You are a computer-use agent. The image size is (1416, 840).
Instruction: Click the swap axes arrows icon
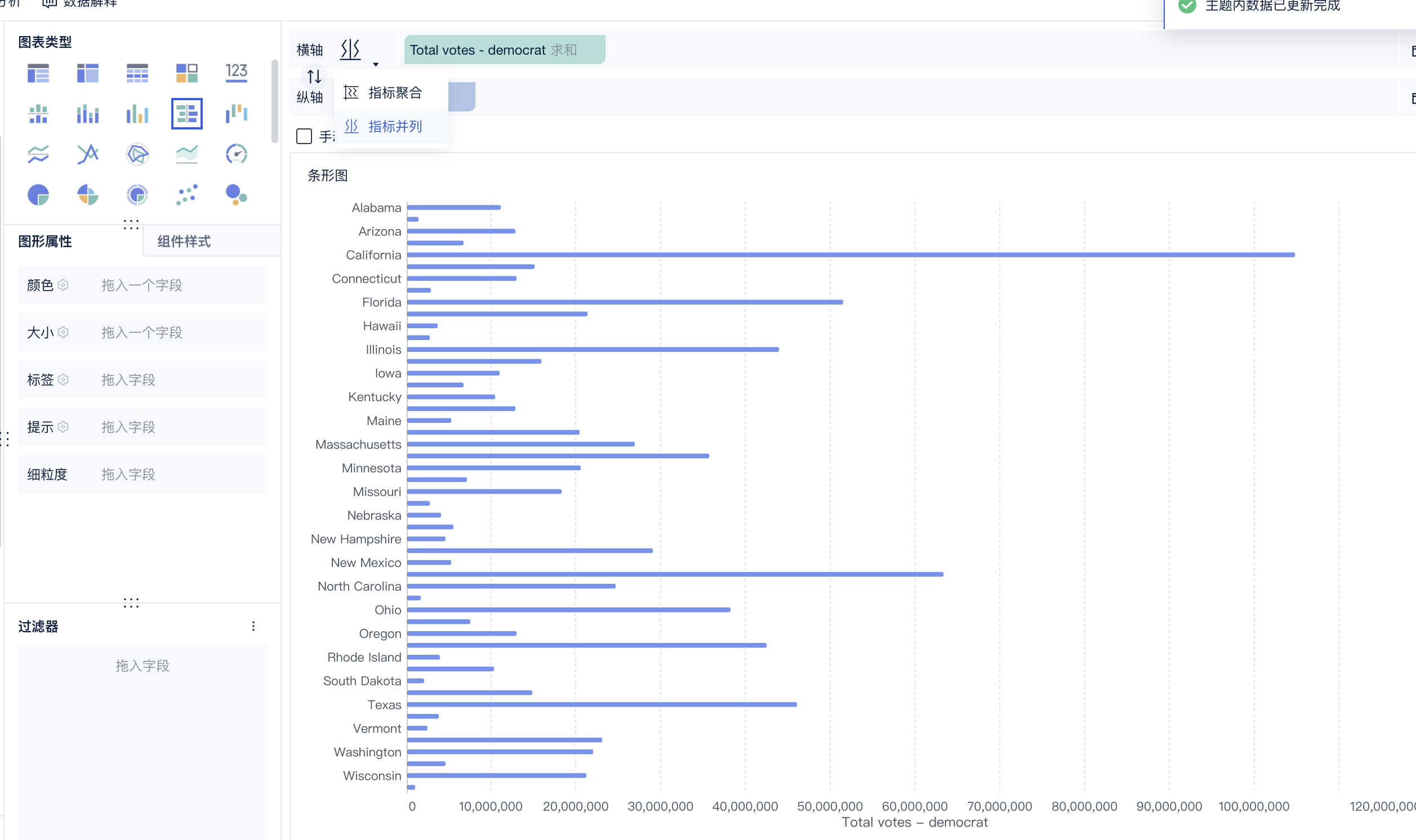[314, 76]
